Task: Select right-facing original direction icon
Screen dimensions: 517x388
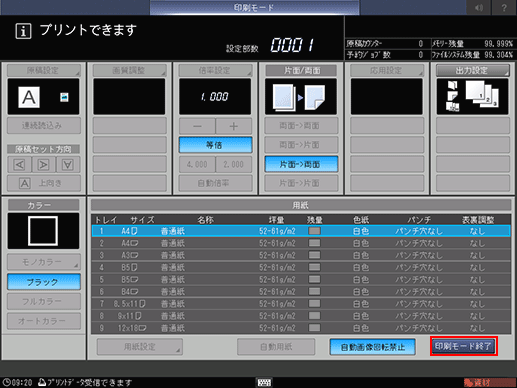Action: point(44,165)
